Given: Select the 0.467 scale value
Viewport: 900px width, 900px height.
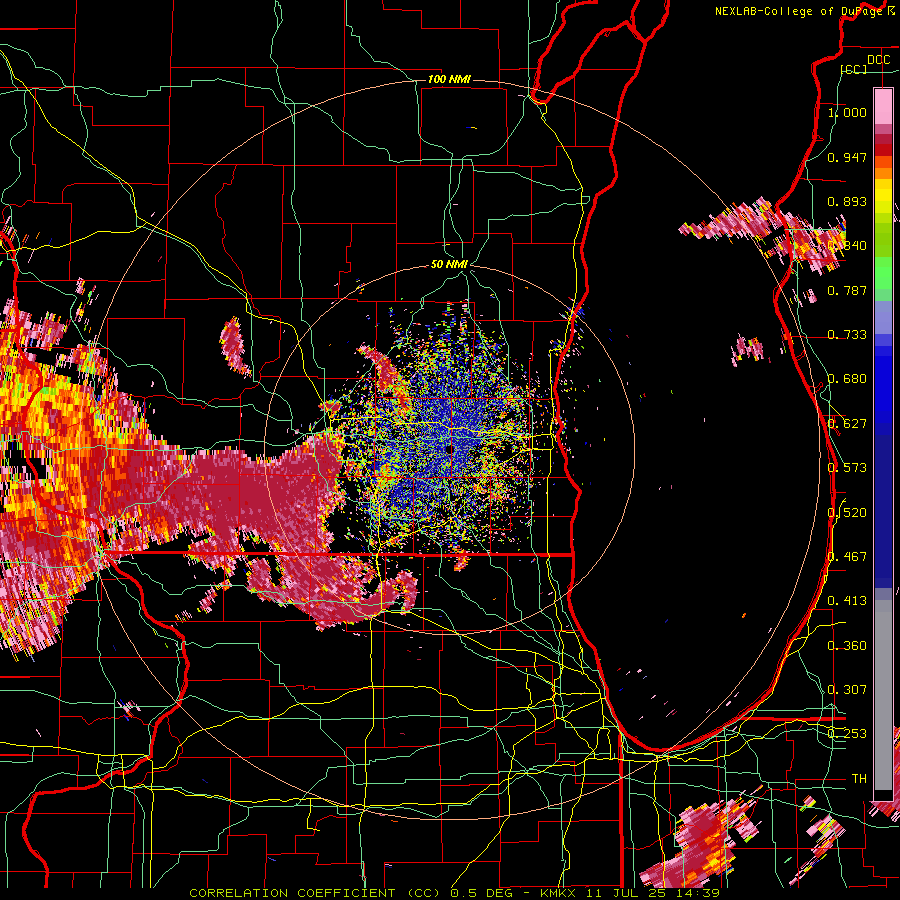Looking at the screenshot, I should click(x=847, y=557).
